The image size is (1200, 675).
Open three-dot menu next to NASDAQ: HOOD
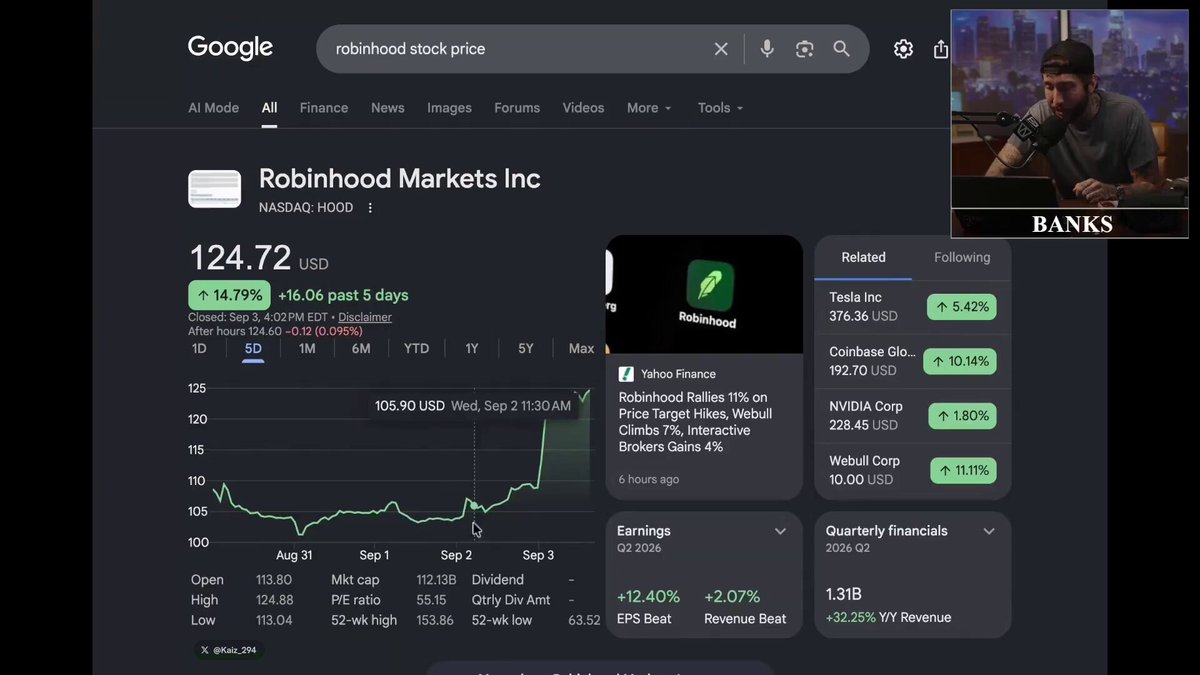tap(370, 208)
